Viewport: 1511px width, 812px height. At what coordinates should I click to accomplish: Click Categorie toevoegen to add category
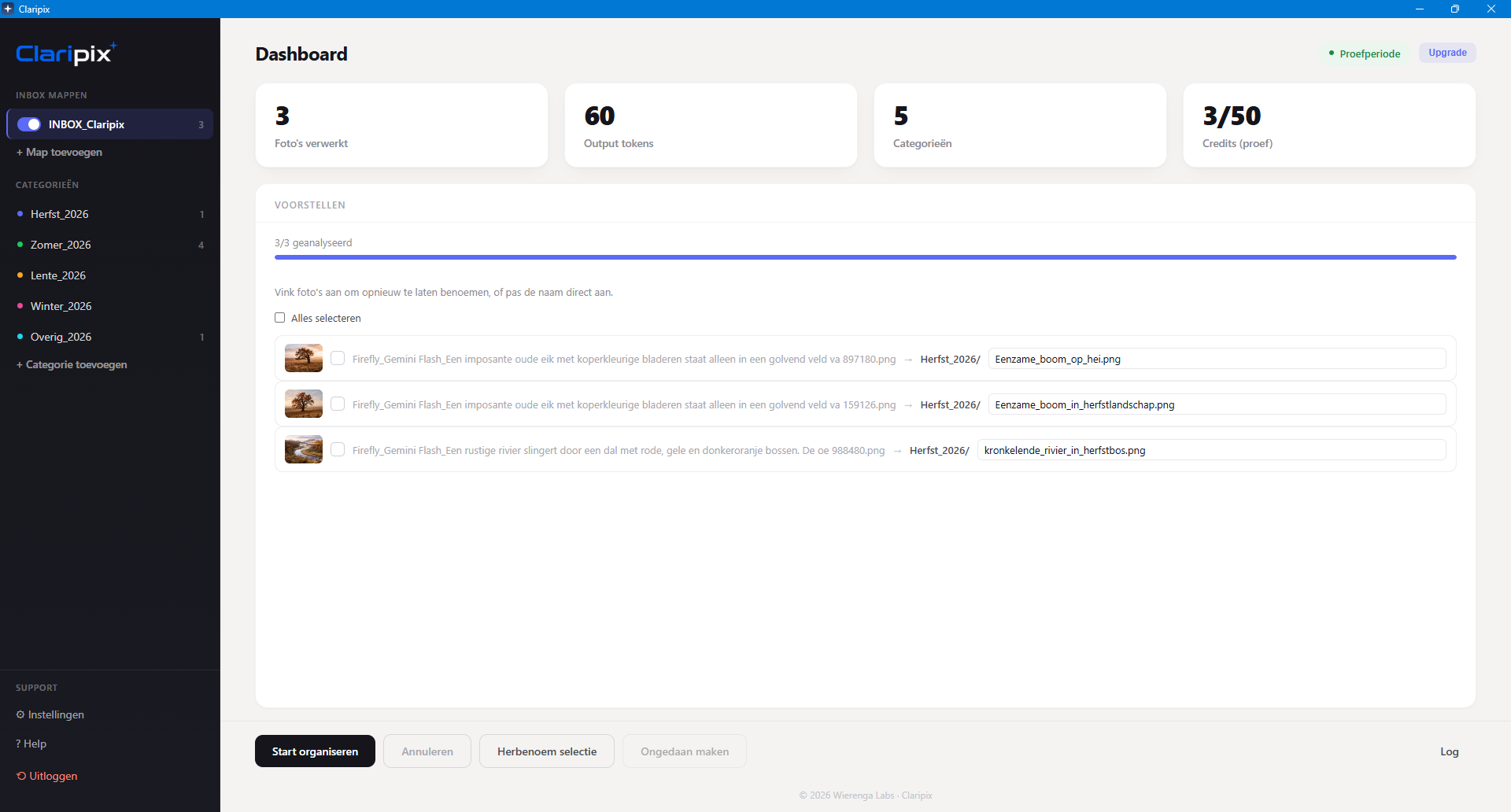click(x=72, y=364)
